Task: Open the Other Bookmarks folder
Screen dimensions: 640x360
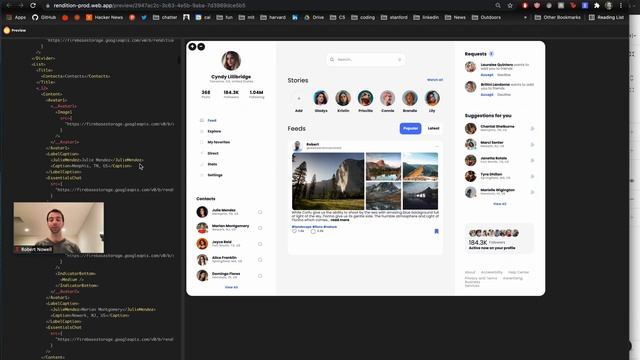Action: click(557, 18)
